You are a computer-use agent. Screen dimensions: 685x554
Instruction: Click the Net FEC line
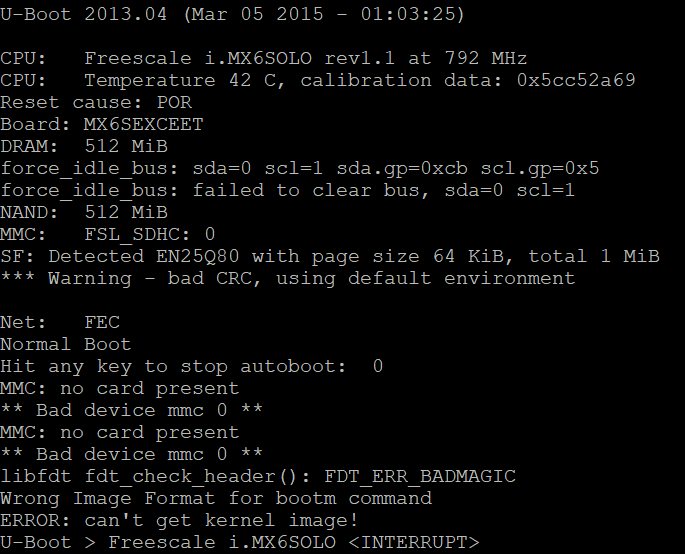point(60,322)
